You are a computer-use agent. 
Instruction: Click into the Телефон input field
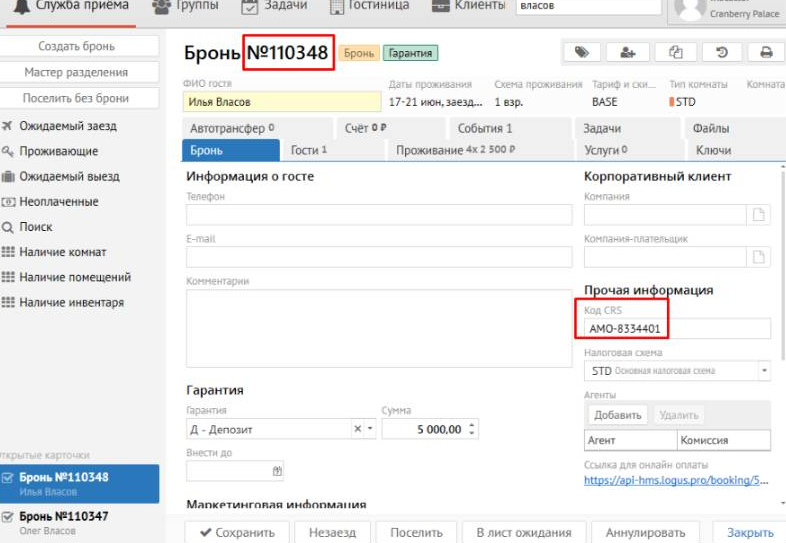click(x=379, y=214)
